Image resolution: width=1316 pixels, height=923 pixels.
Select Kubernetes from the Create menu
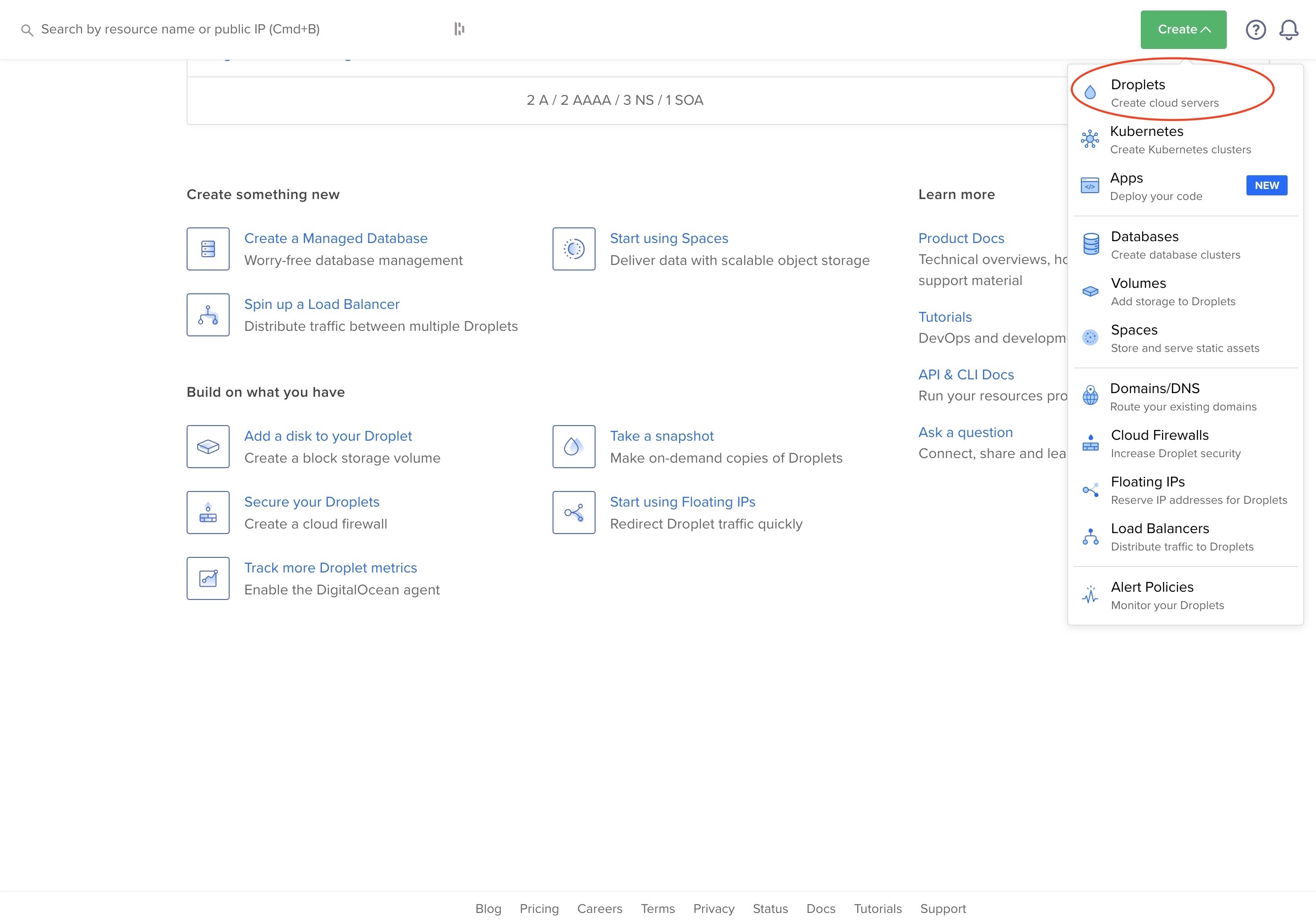coord(1184,139)
